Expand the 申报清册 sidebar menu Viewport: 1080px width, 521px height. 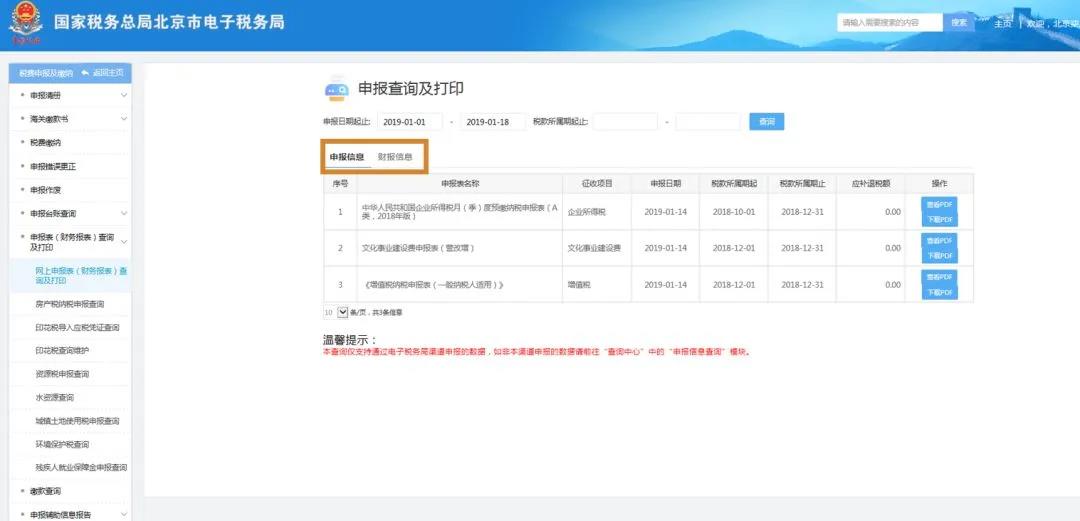(x=124, y=95)
